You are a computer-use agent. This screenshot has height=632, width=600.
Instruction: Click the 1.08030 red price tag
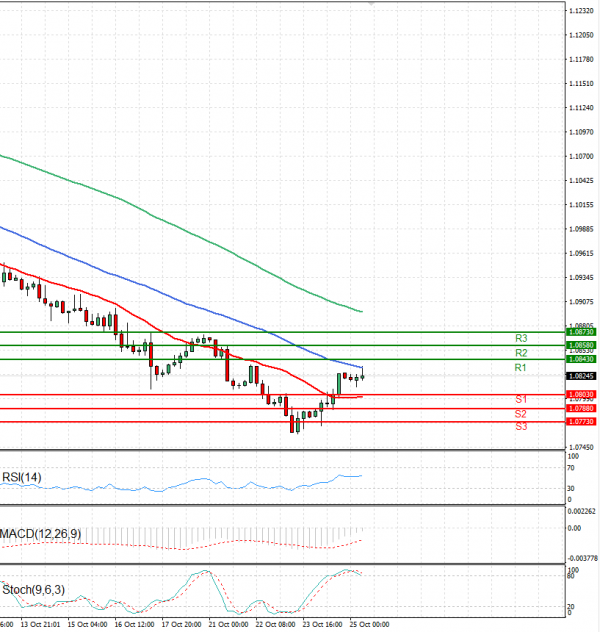581,394
